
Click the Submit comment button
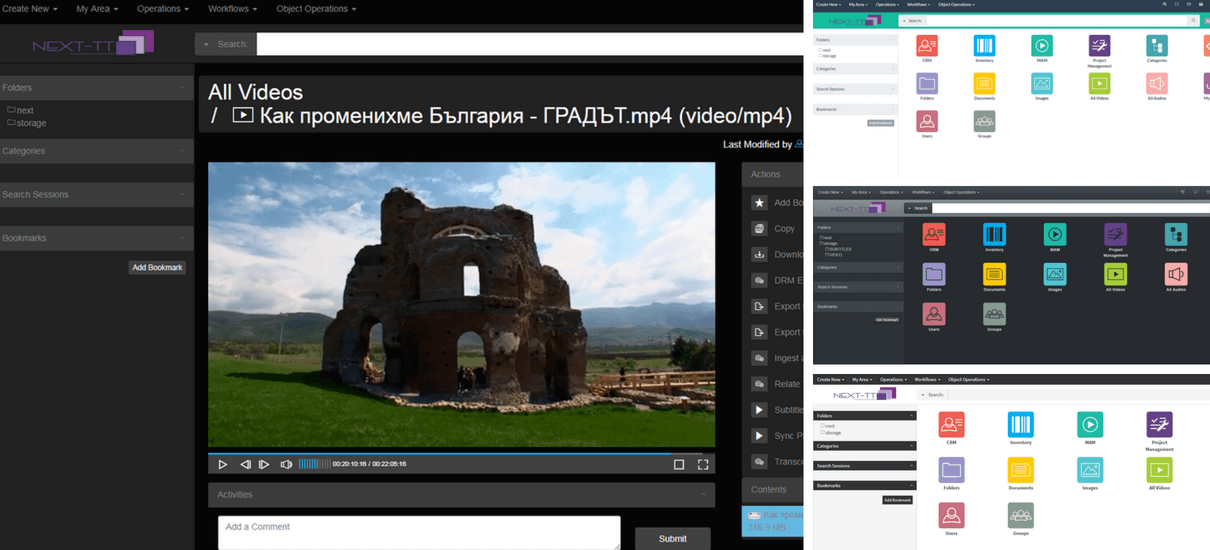coord(673,538)
